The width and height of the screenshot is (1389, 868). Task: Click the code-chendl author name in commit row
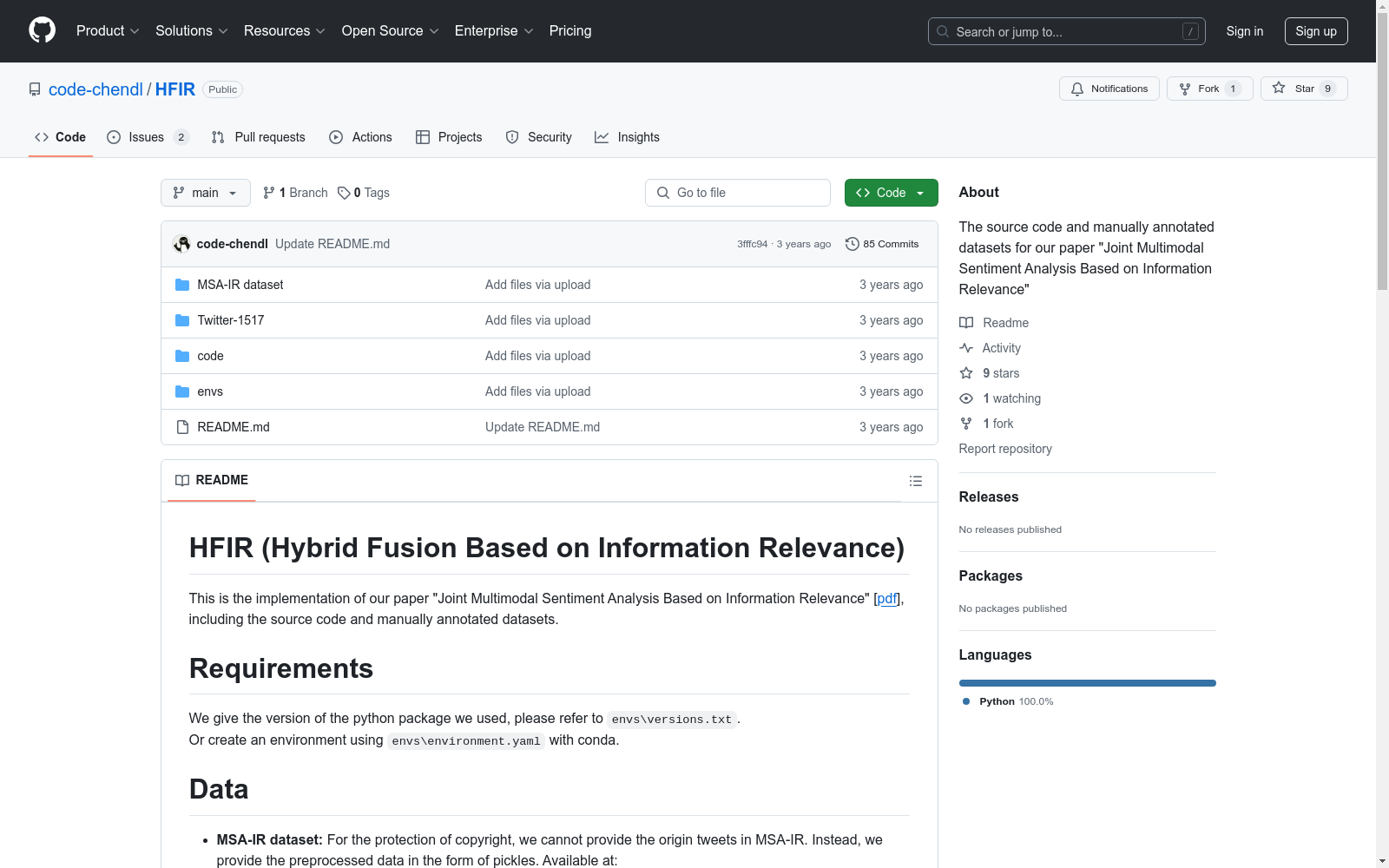232,244
